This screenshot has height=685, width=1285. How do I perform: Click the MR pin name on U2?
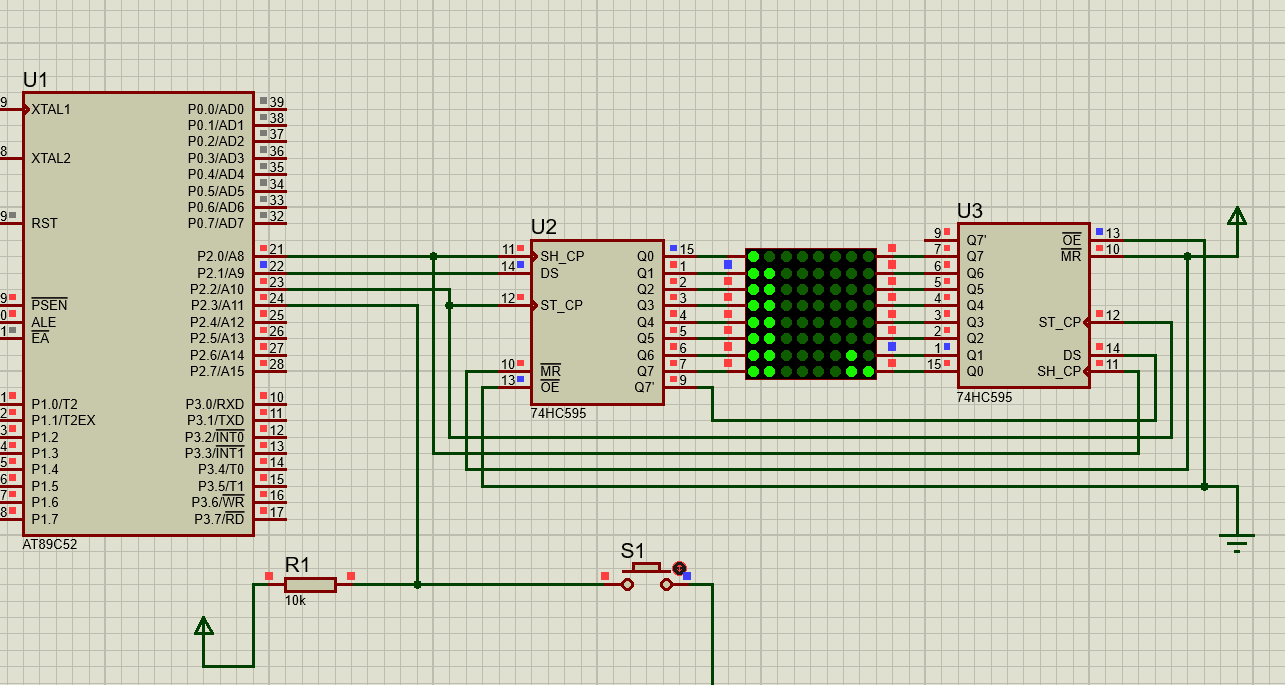pyautogui.click(x=550, y=370)
